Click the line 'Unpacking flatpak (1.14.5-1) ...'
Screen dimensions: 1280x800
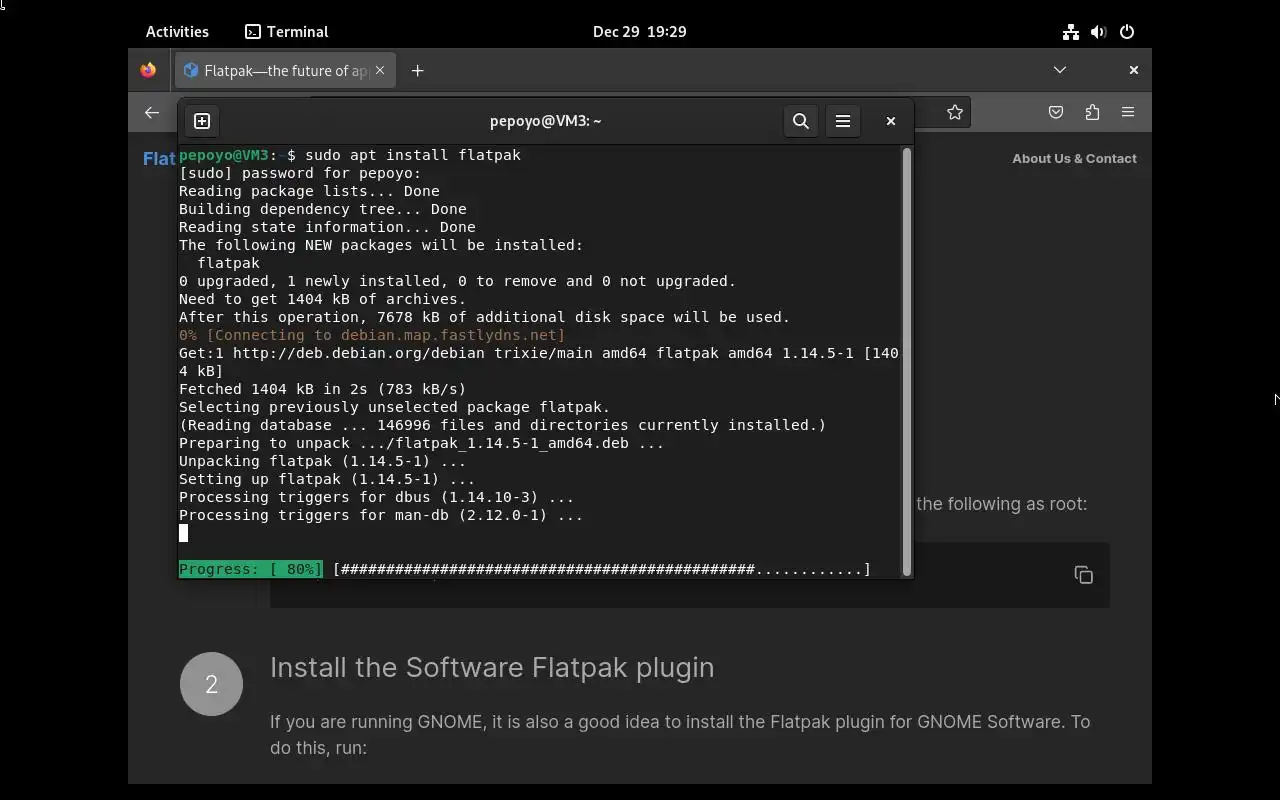pos(323,461)
